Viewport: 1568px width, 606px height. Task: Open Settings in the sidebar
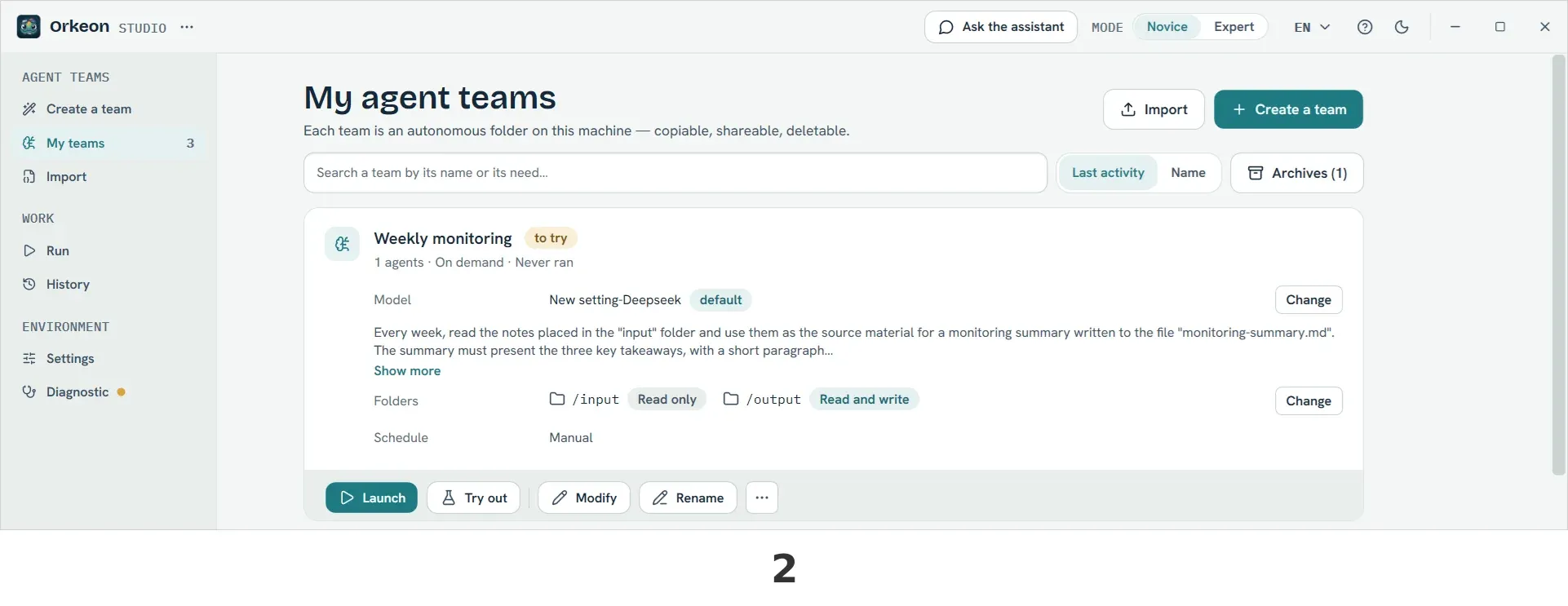tap(109, 359)
